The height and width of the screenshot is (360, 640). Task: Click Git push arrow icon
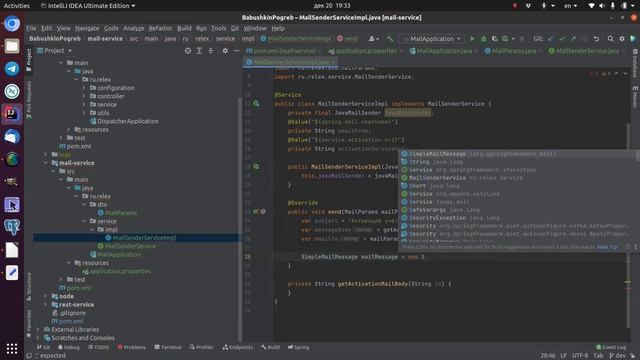tap(573, 39)
